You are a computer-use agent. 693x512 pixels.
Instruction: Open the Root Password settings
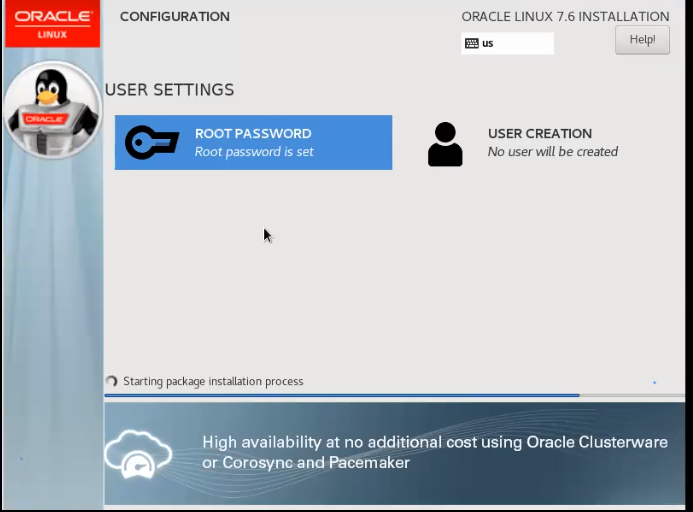(x=253, y=142)
